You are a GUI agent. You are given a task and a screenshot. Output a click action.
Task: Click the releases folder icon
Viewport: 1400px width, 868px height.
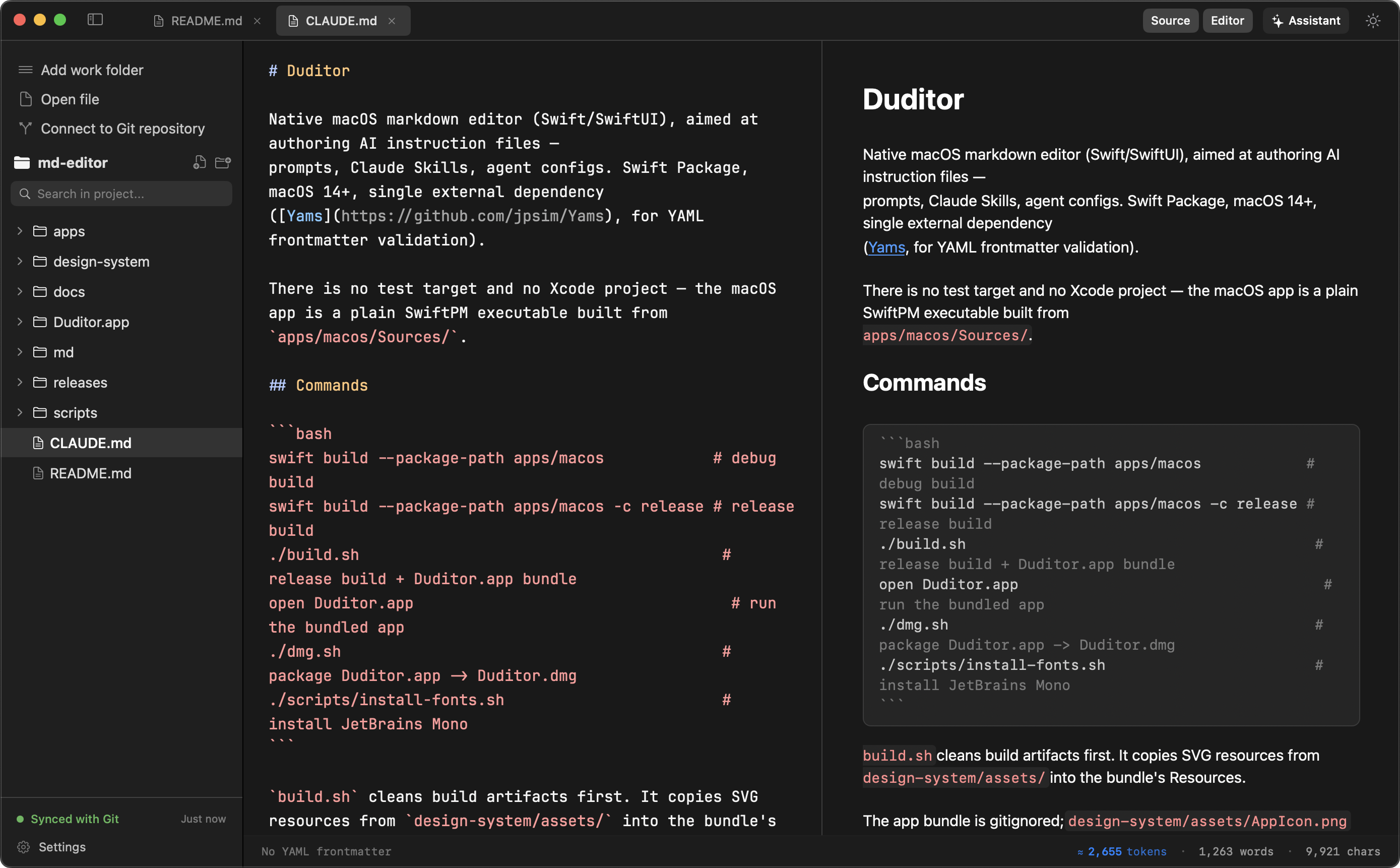[x=40, y=382]
